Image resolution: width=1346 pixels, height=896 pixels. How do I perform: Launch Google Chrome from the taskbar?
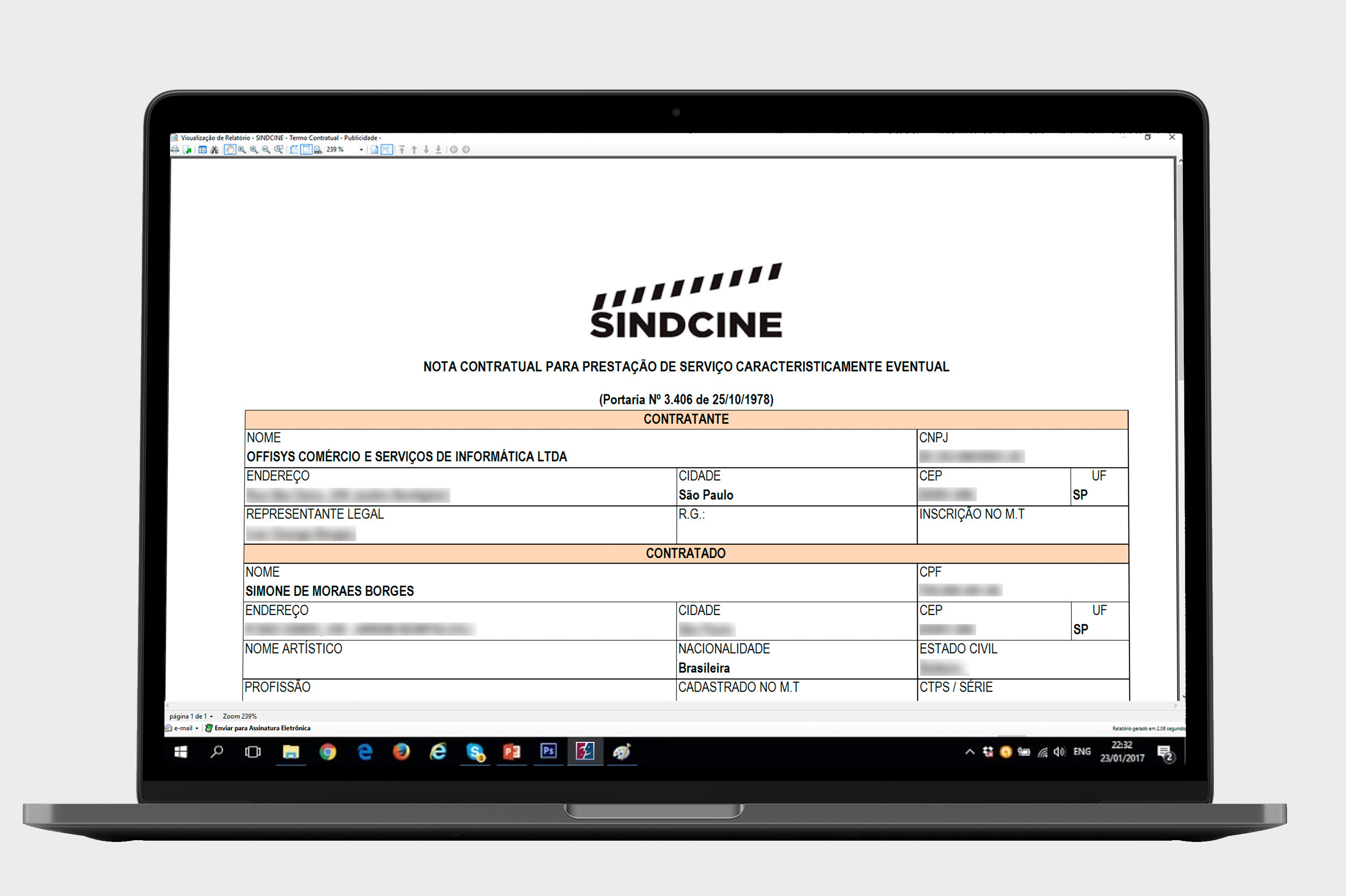(327, 752)
